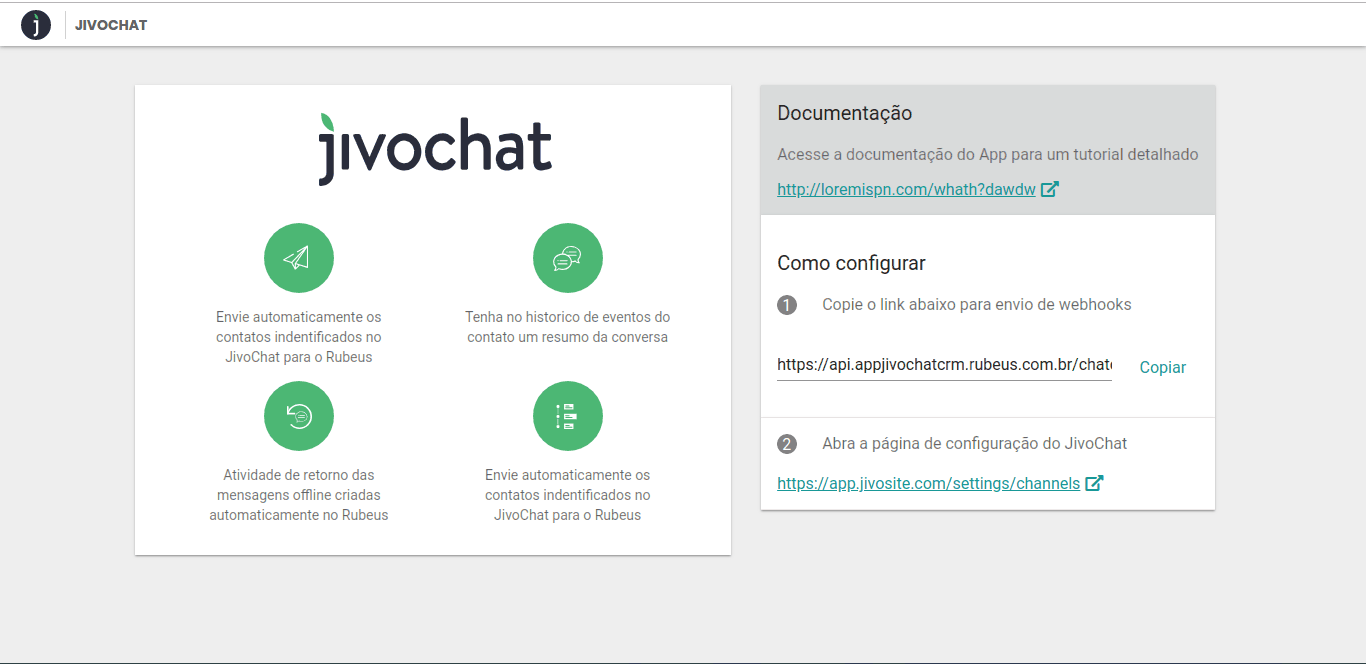Click the JIVOCHAT title in the top bar
Screen dimensions: 1366x664
point(111,25)
